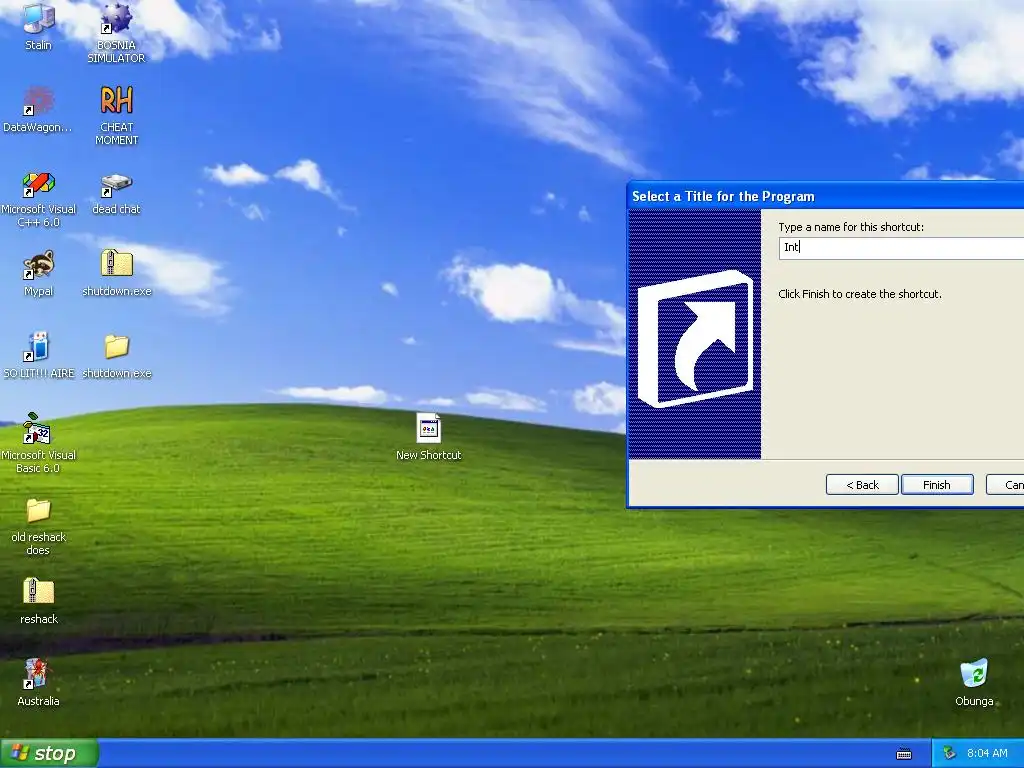This screenshot has width=1024, height=768.
Task: Focus the shortcut name input field
Action: pos(901,248)
